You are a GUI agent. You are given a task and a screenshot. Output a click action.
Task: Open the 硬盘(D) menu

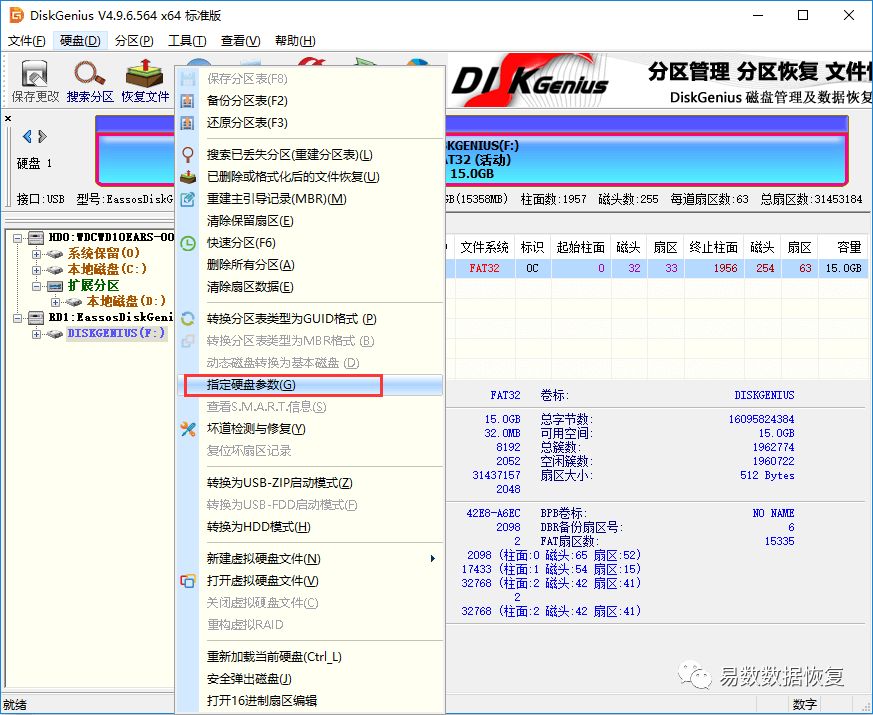80,41
